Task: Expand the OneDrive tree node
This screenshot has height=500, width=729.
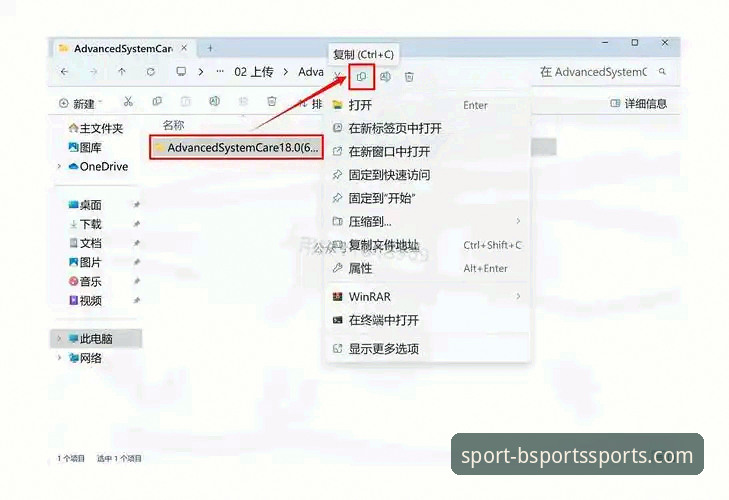Action: pos(59,167)
